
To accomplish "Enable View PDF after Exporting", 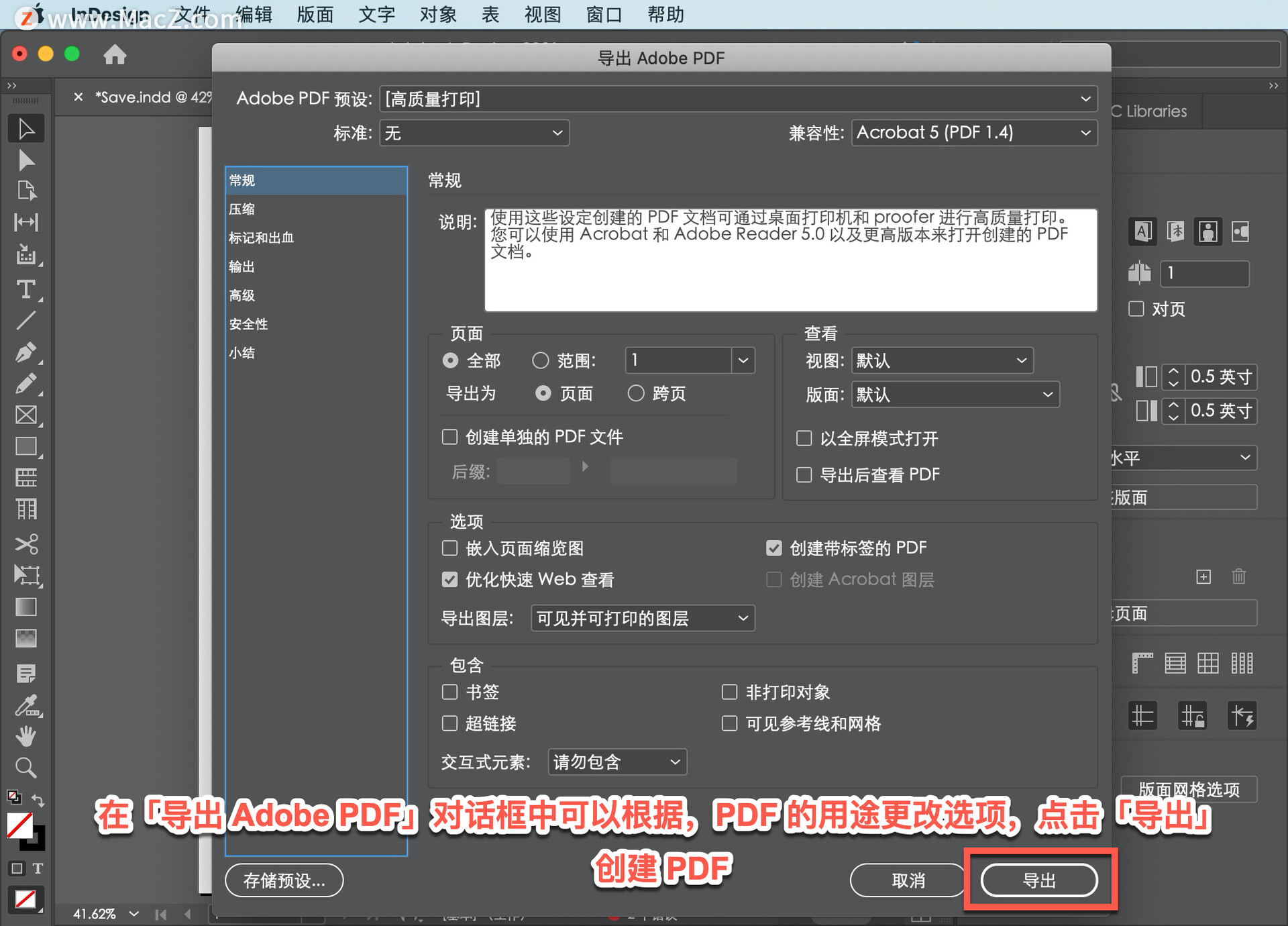I will click(x=804, y=475).
